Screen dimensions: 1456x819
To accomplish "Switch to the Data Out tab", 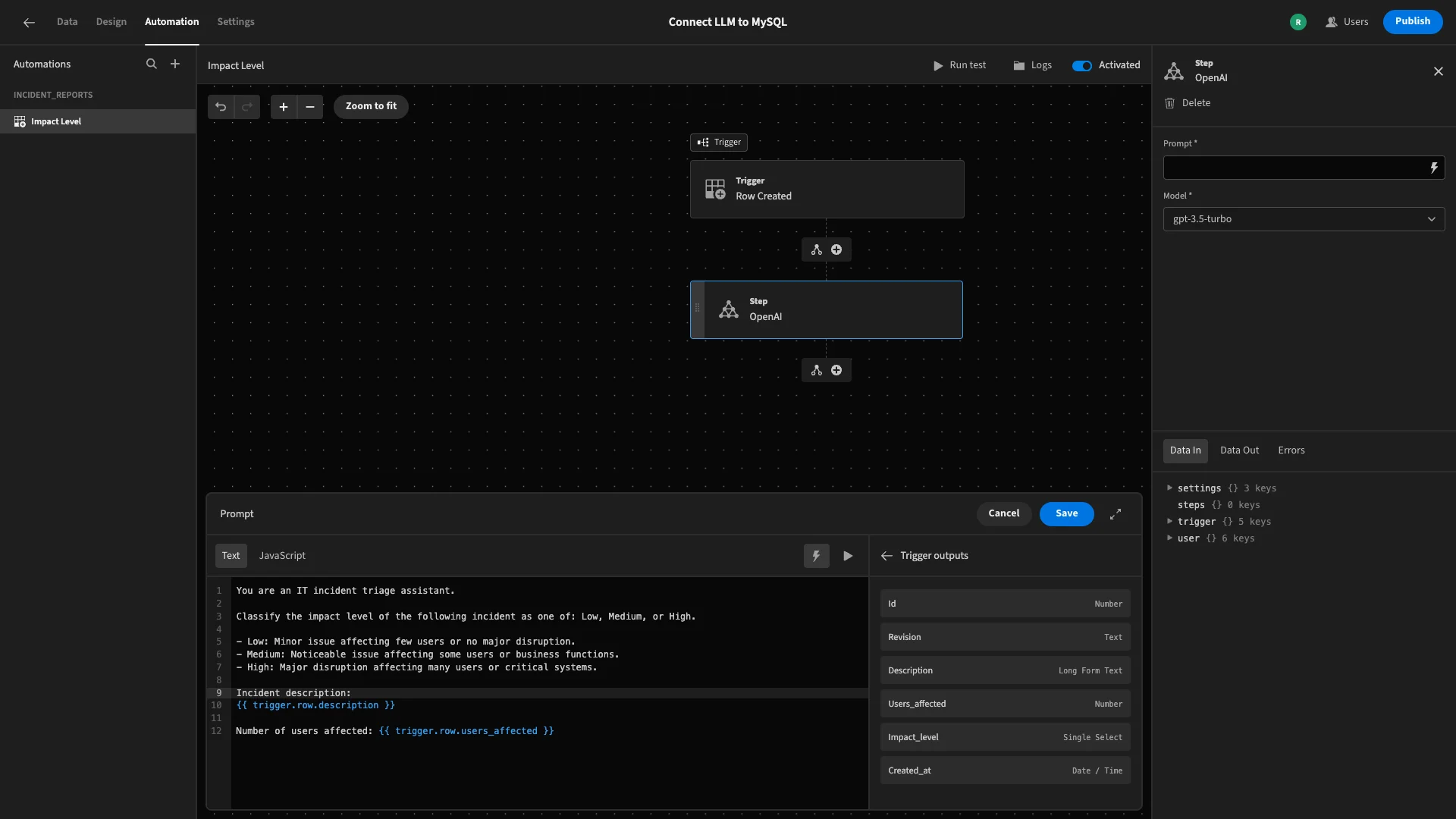I will pyautogui.click(x=1239, y=450).
